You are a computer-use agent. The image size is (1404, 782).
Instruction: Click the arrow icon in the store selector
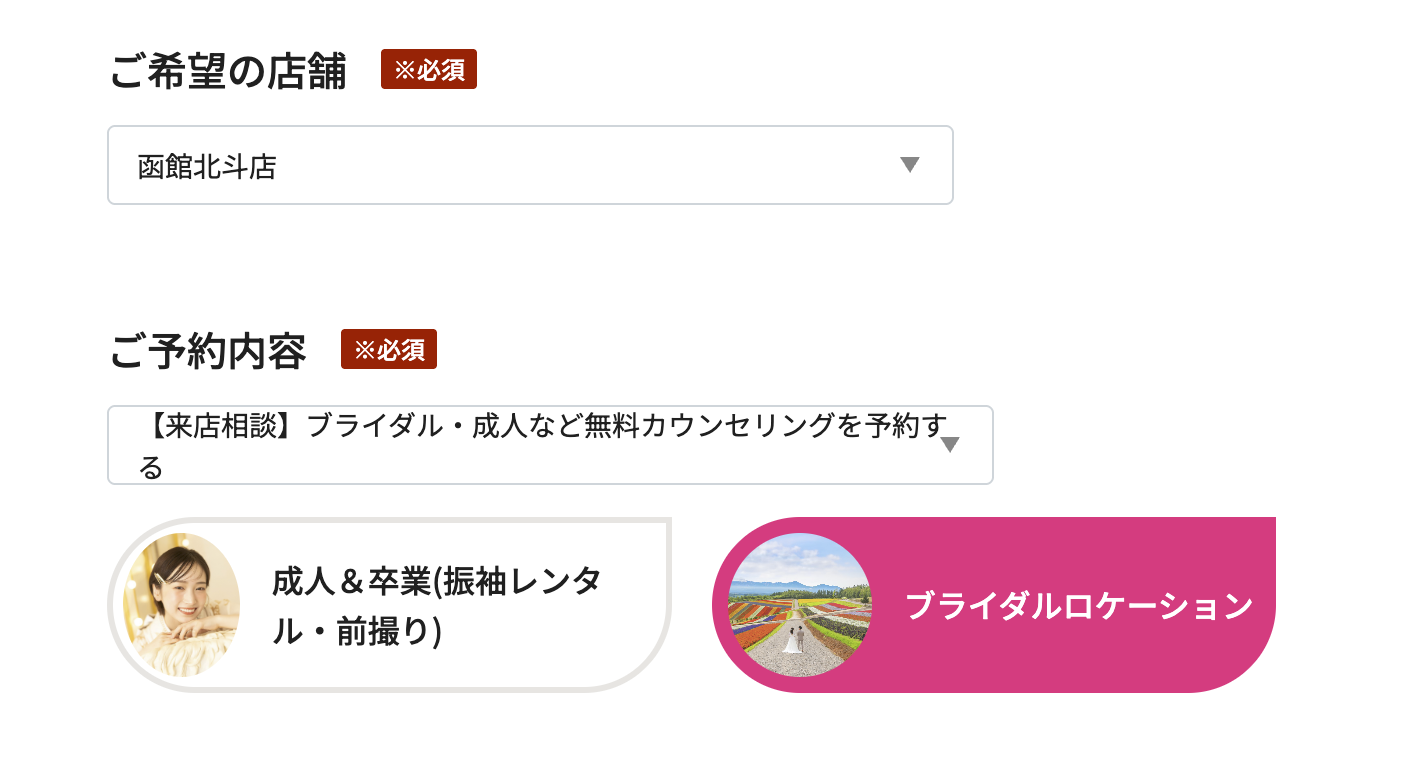pyautogui.click(x=909, y=165)
